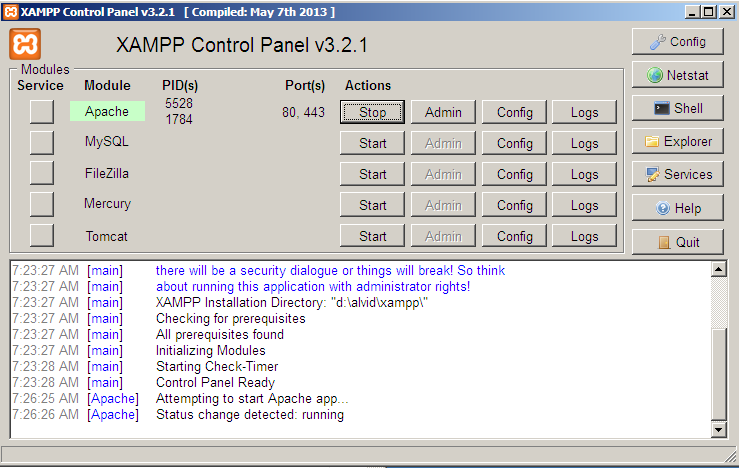Screen dimensions: 739x468
Task: Click Apache ports 80, 443 value
Action: (303, 112)
